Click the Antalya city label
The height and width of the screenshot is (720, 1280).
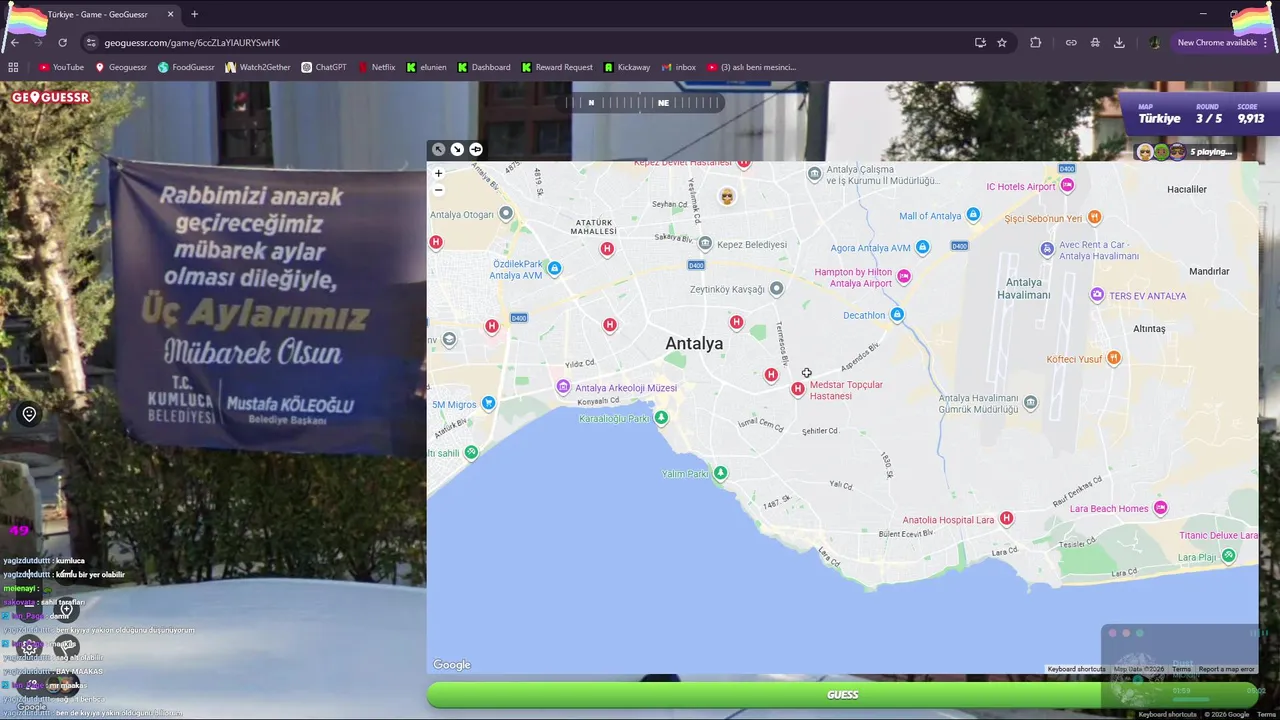pyautogui.click(x=694, y=343)
